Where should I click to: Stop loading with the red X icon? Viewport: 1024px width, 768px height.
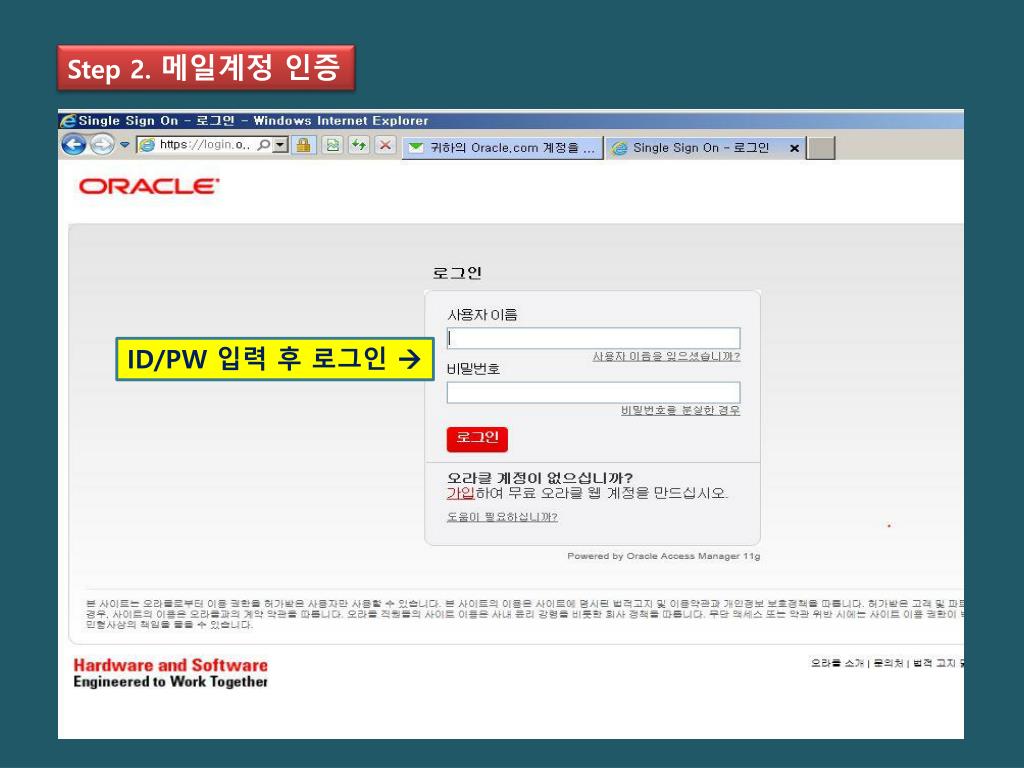(385, 145)
